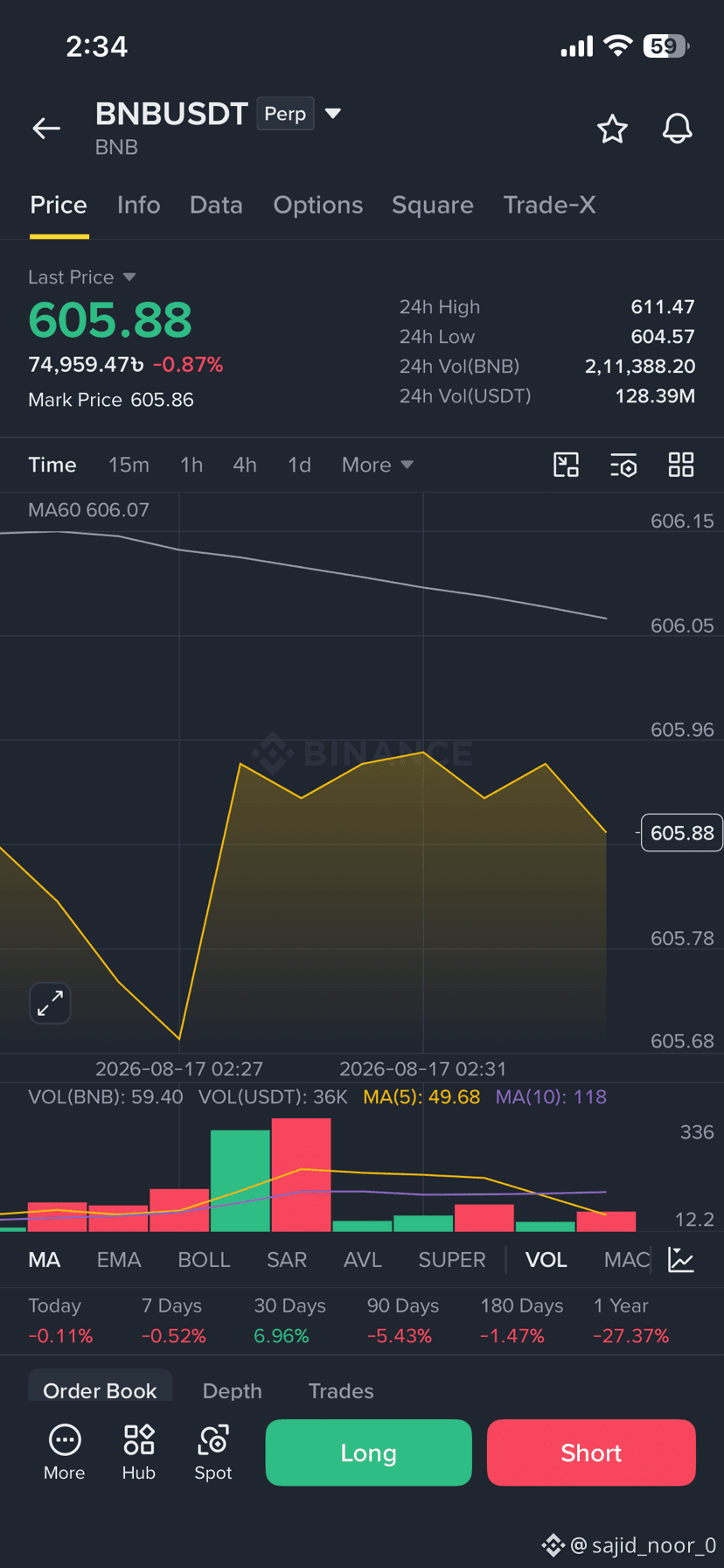Tap the back arrow icon

point(46,129)
